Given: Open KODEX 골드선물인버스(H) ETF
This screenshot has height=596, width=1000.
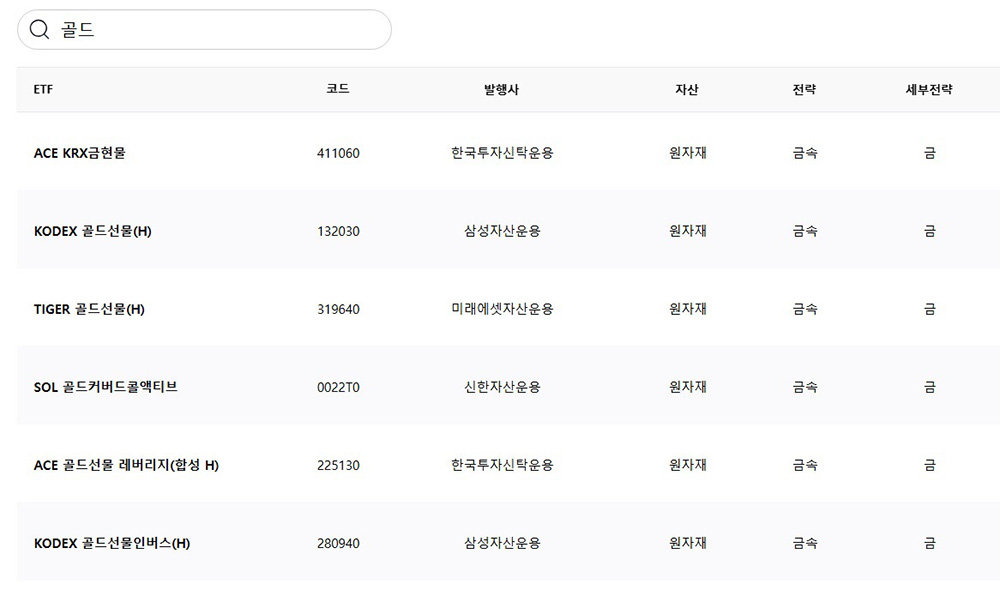Looking at the screenshot, I should 112,543.
